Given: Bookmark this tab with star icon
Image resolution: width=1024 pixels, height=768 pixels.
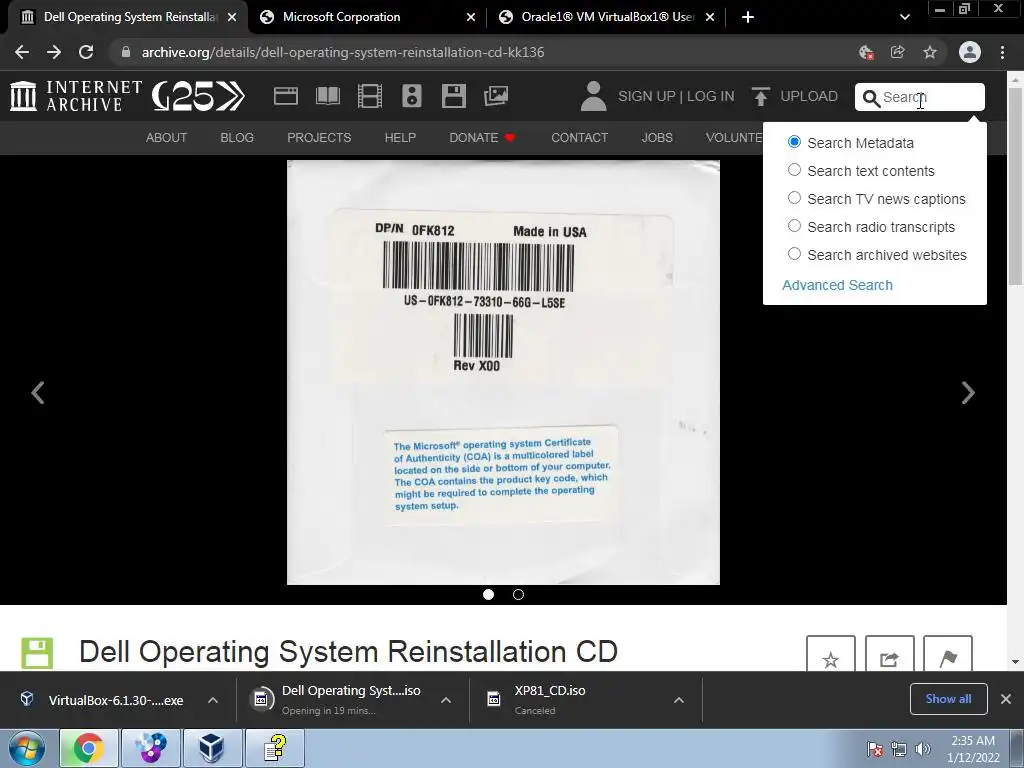Looking at the screenshot, I should point(930,52).
